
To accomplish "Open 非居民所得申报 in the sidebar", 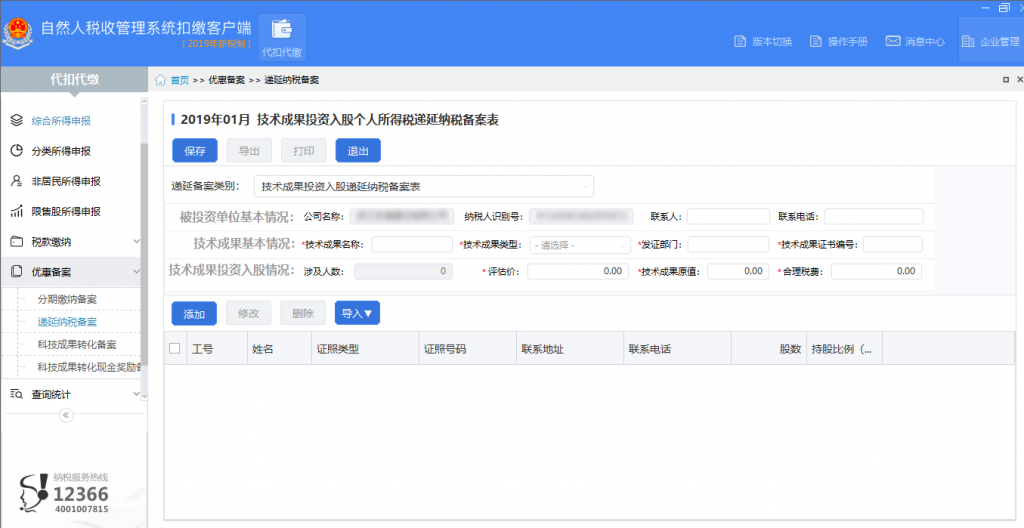I will 66,181.
